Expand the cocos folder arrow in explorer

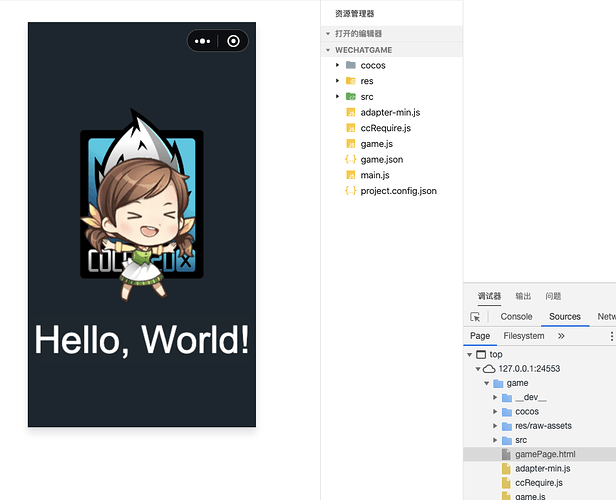[337, 65]
